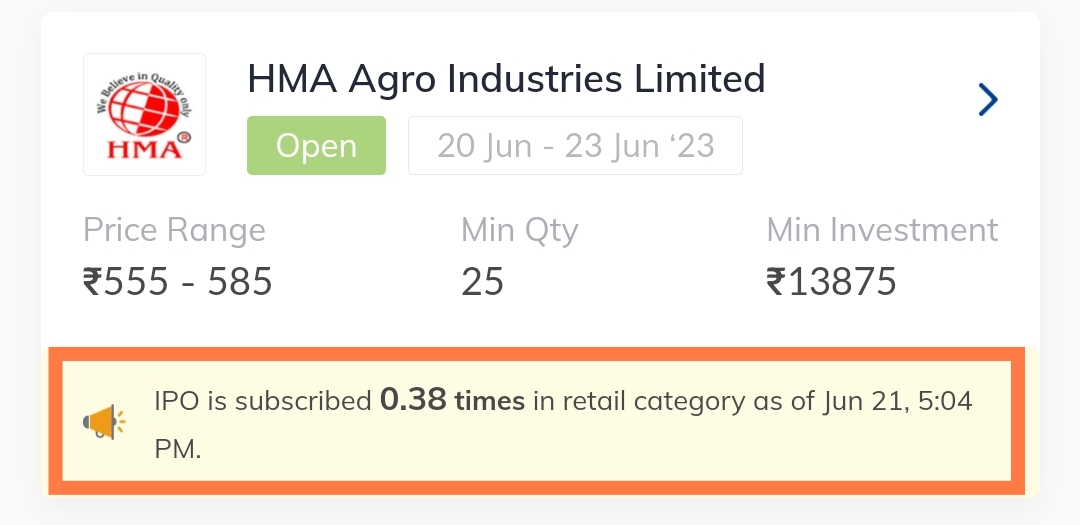Click the IPO subscription status banner text
The height and width of the screenshot is (525, 1080).
click(x=563, y=424)
